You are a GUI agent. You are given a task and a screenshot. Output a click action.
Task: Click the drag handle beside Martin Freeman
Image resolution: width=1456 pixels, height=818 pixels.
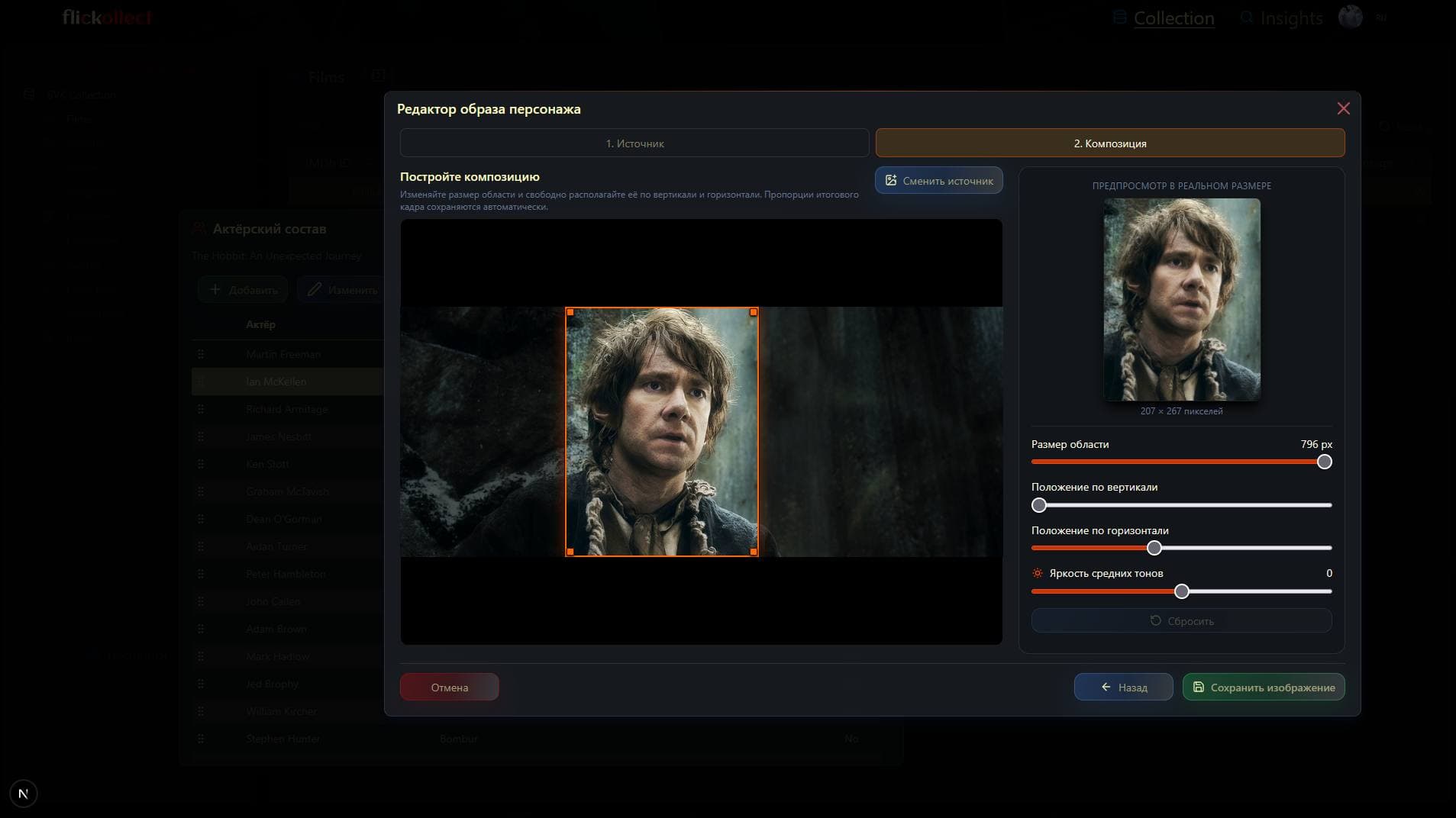(x=201, y=354)
